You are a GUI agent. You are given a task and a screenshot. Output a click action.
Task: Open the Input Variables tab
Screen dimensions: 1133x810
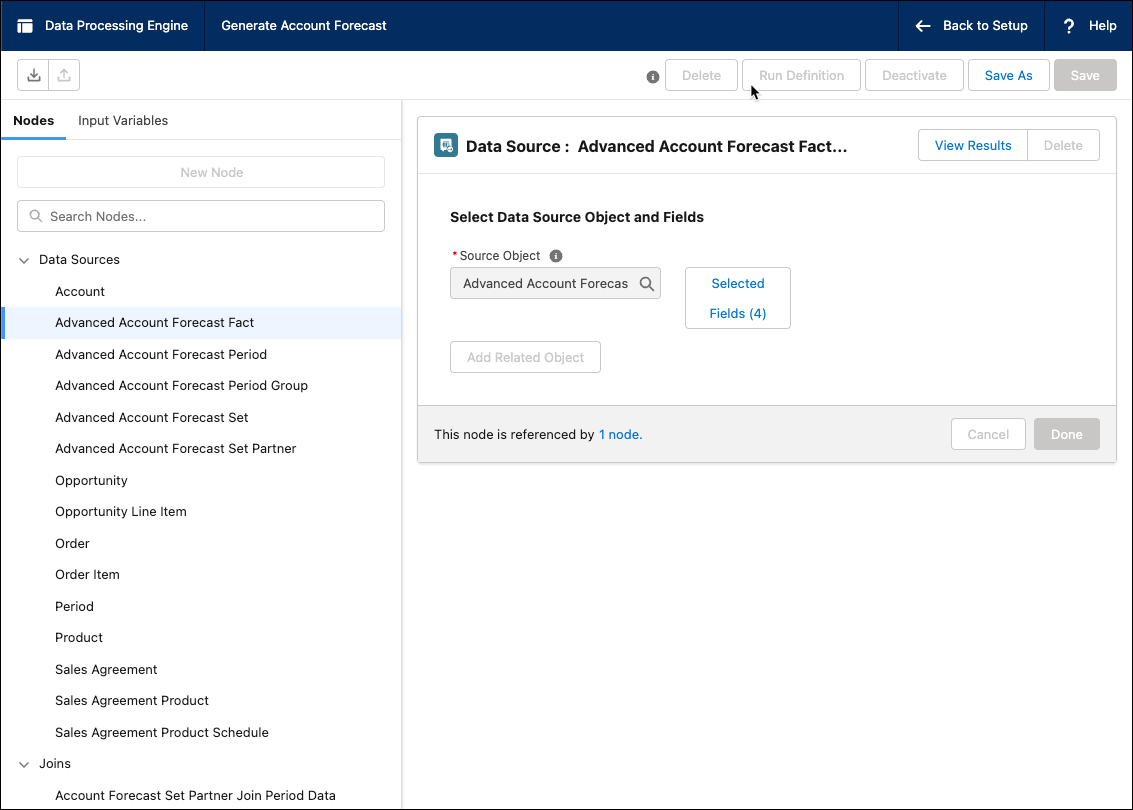[x=123, y=121]
